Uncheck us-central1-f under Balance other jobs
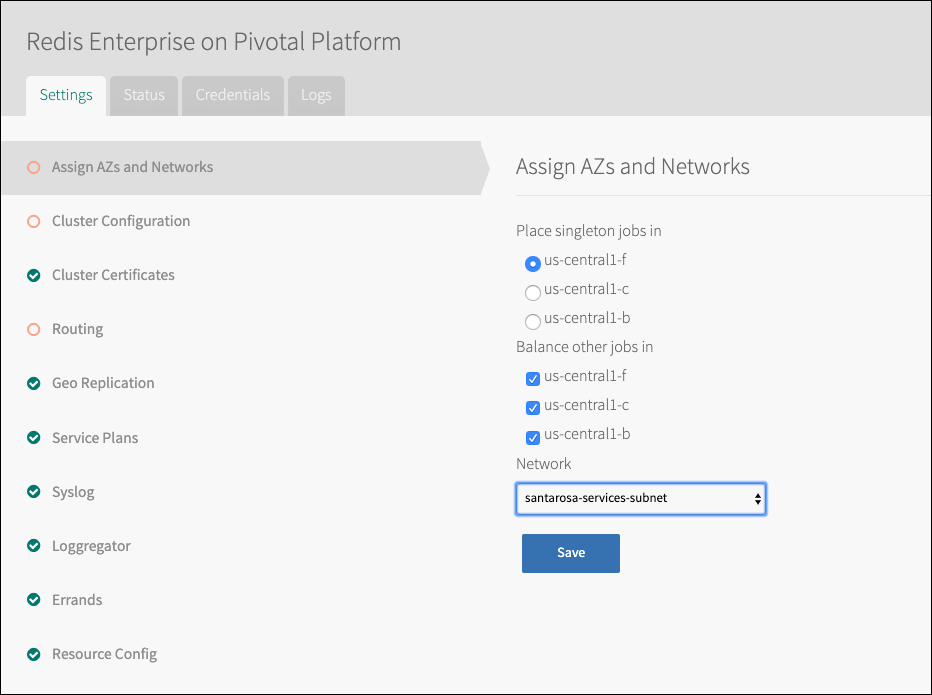 [533, 378]
